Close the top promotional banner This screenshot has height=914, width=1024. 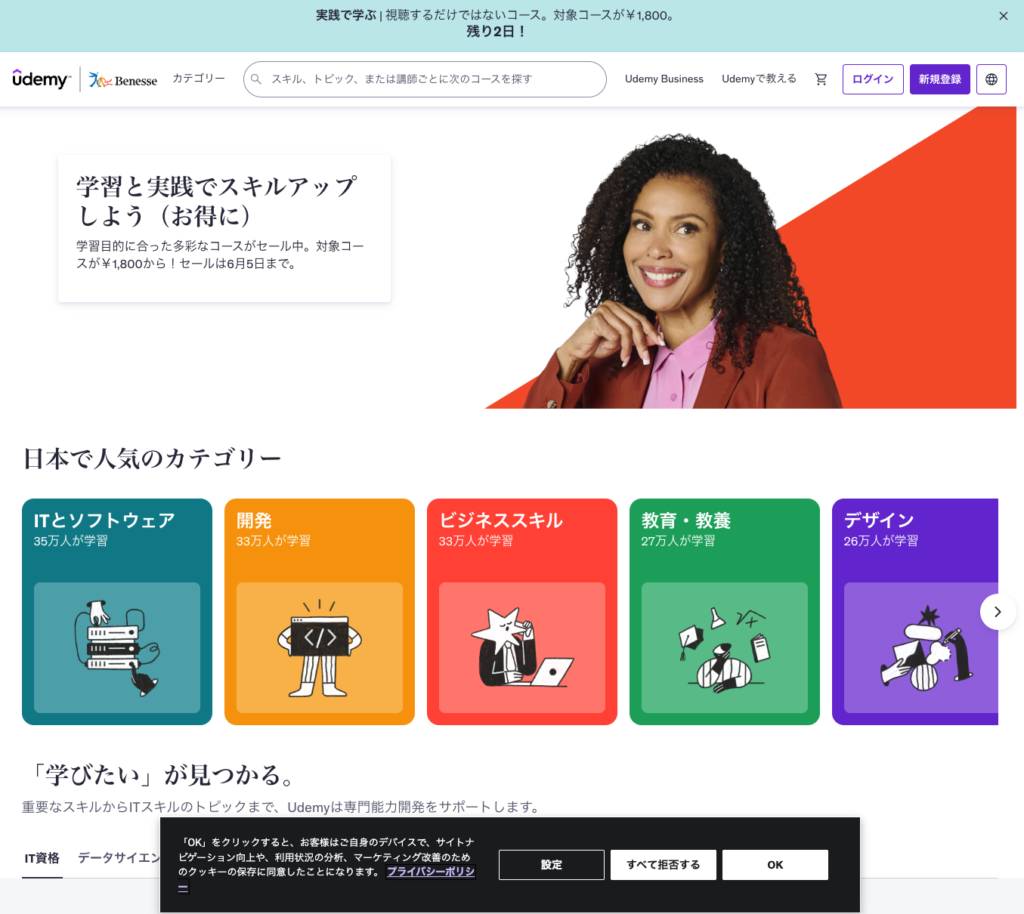click(1003, 16)
